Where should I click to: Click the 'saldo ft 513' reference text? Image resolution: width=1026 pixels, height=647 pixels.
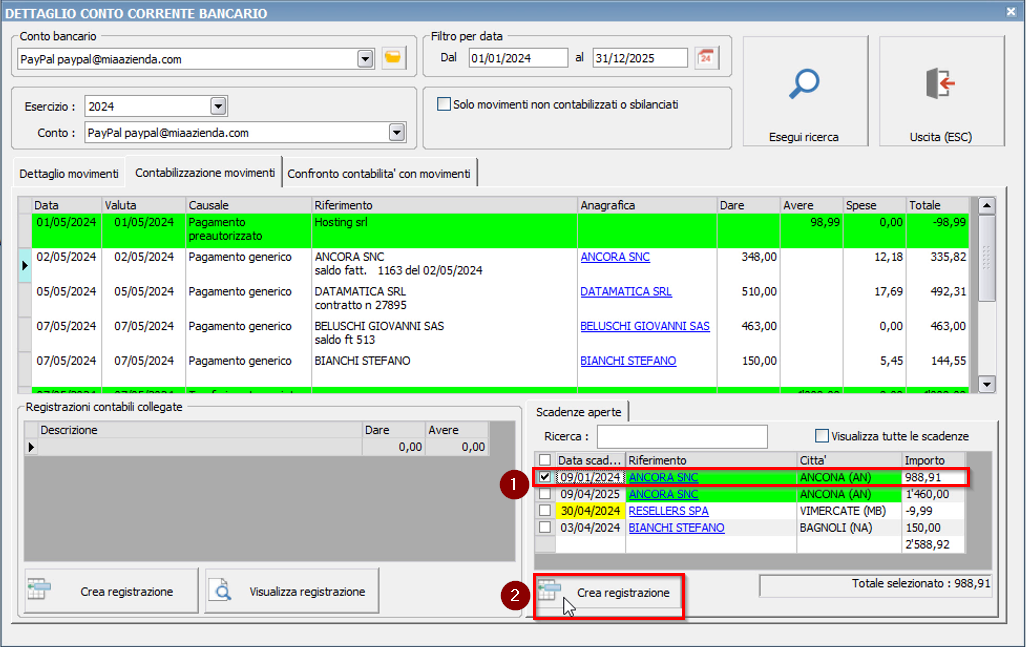pyautogui.click(x=345, y=340)
